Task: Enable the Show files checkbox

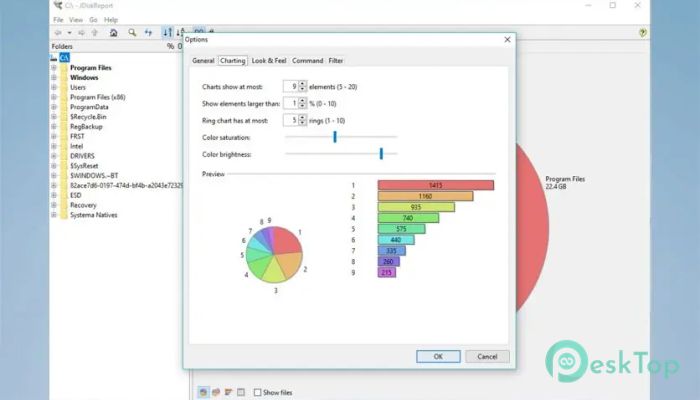Action: 258,392
